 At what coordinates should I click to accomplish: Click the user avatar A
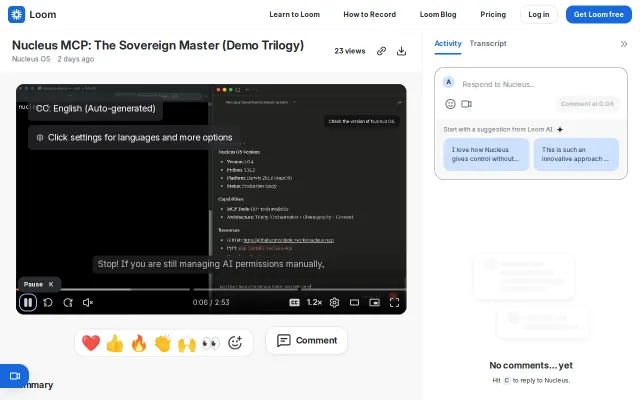449,82
